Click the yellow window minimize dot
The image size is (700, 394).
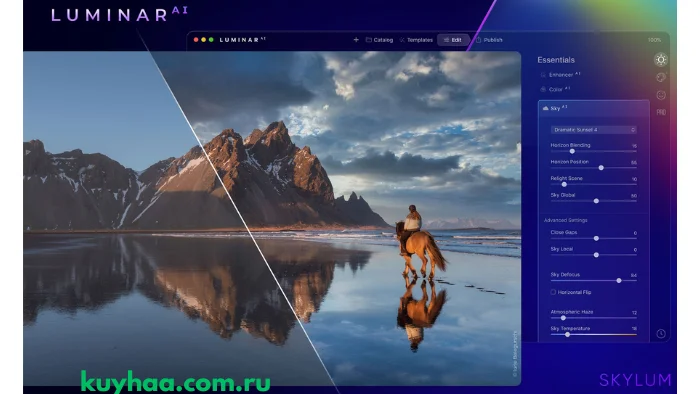click(x=204, y=40)
